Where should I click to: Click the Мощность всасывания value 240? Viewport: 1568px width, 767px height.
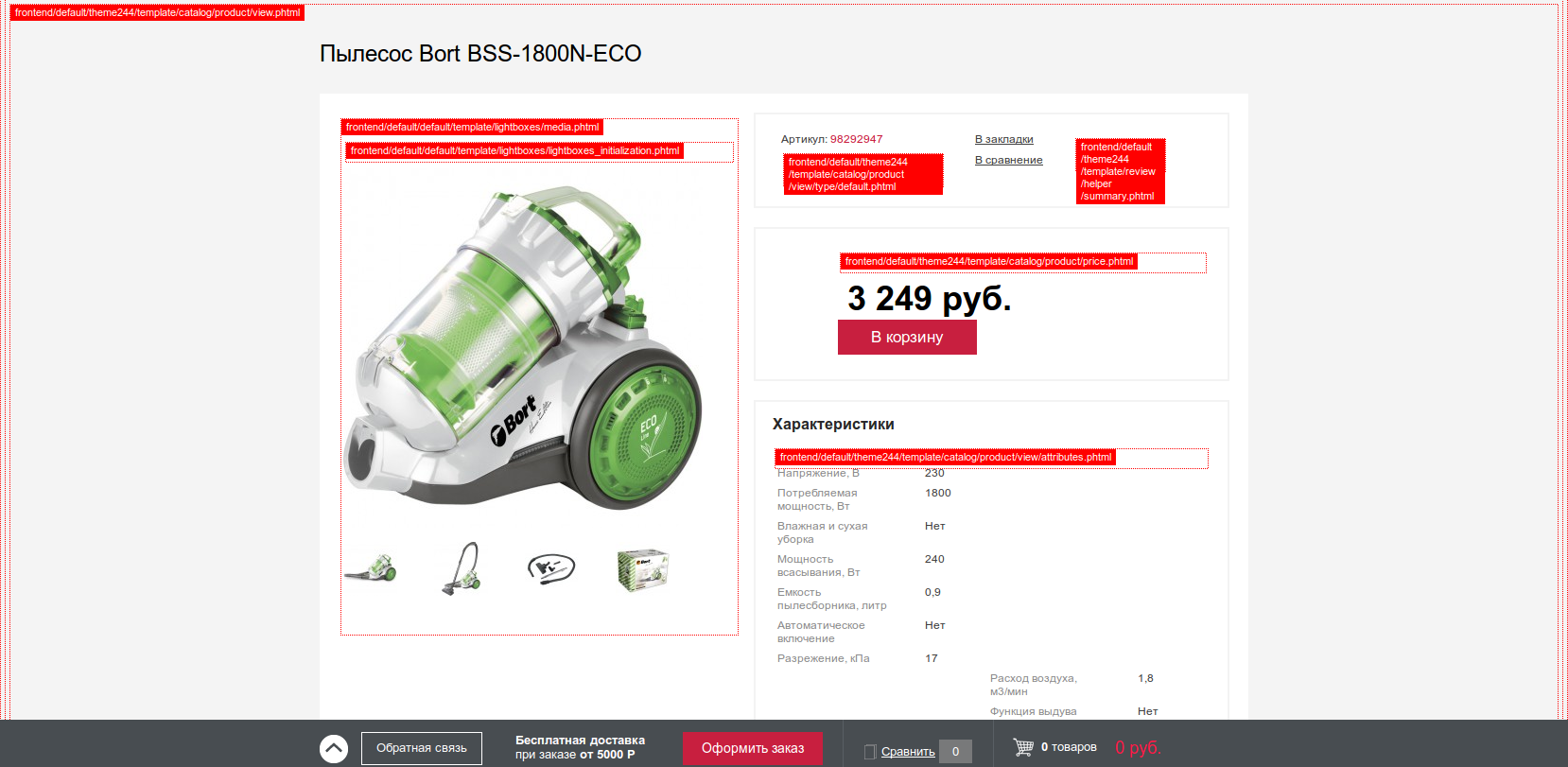tap(934, 559)
